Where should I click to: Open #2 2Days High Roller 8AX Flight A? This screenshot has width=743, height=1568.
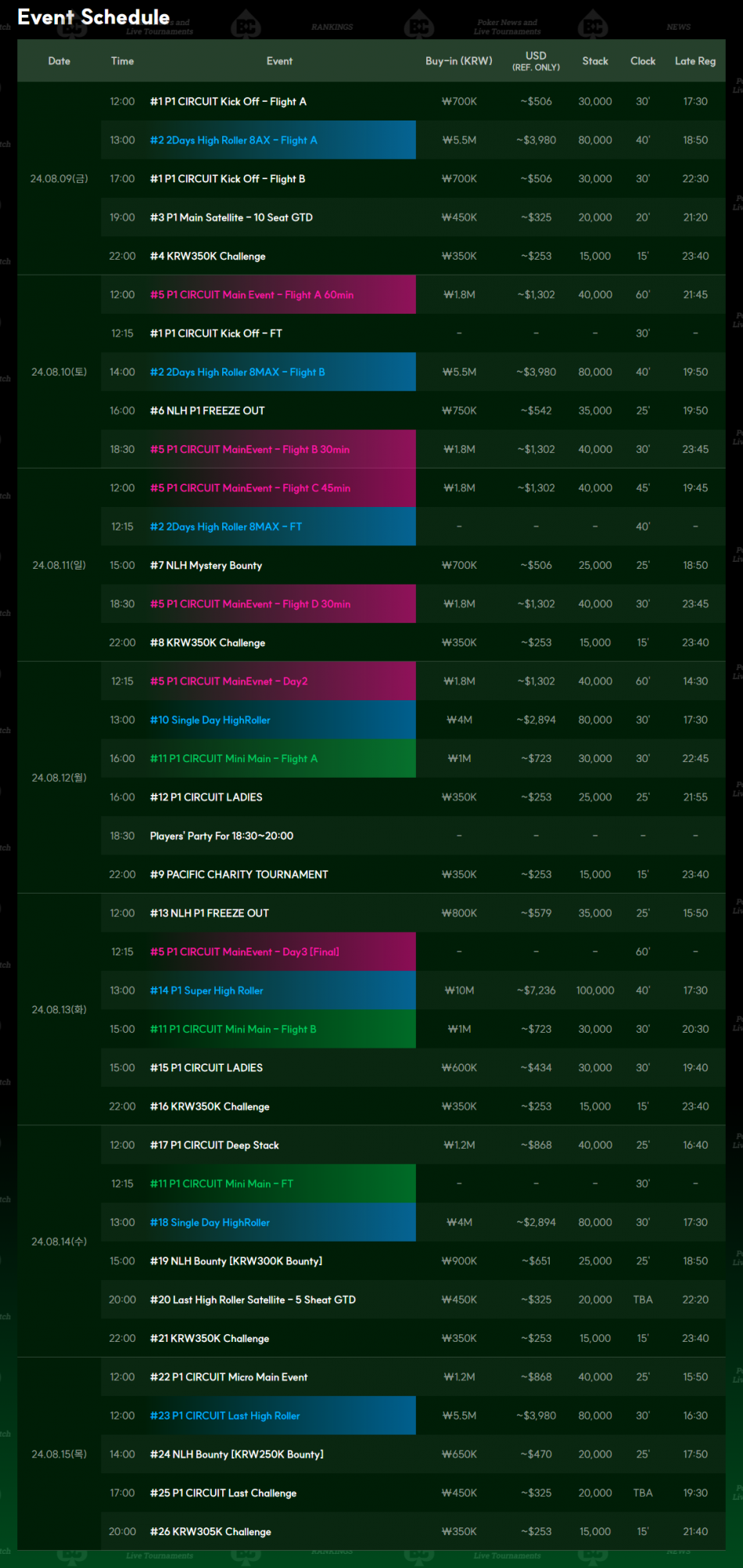point(233,140)
